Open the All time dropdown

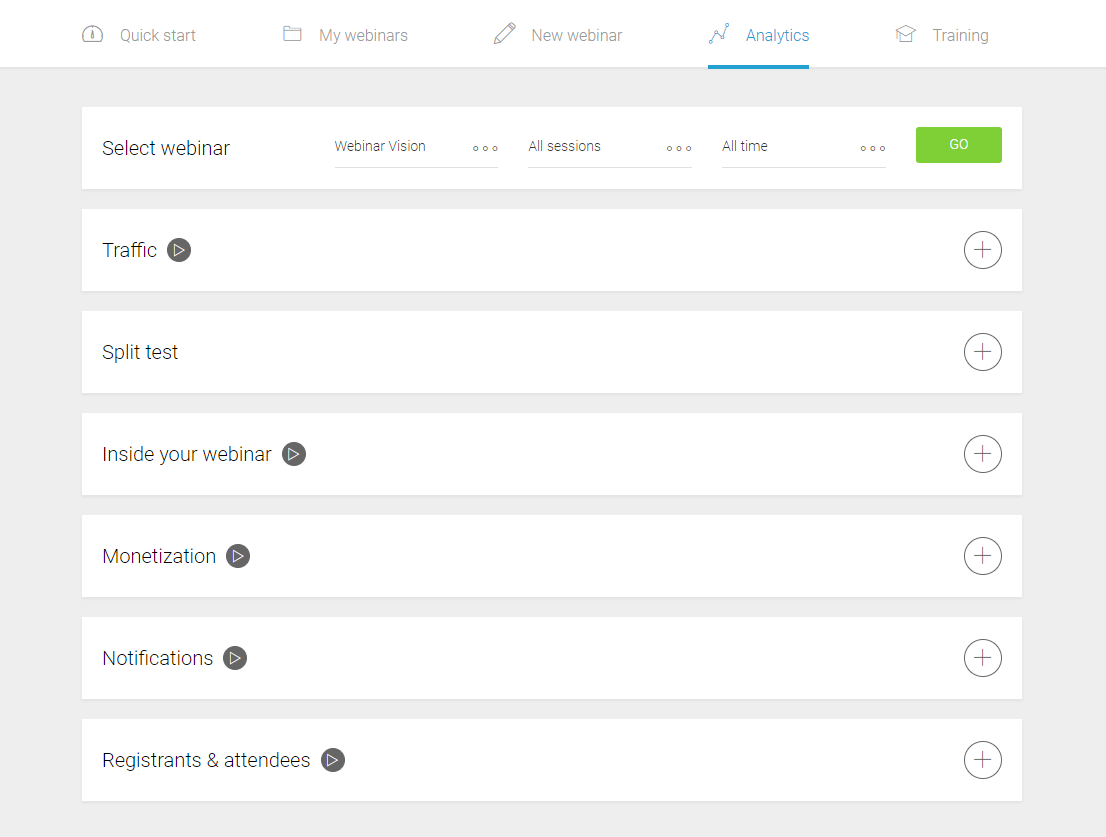tap(804, 147)
